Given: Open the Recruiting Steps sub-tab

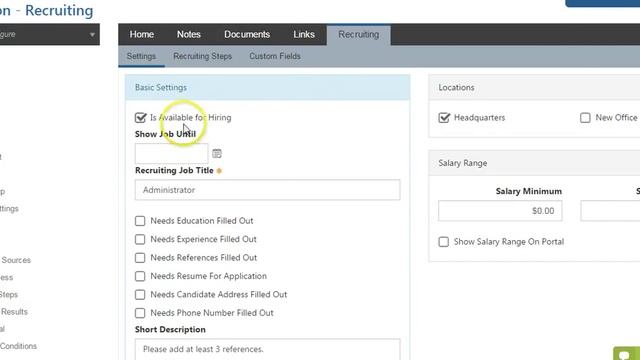Looking at the screenshot, I should pos(202,56).
